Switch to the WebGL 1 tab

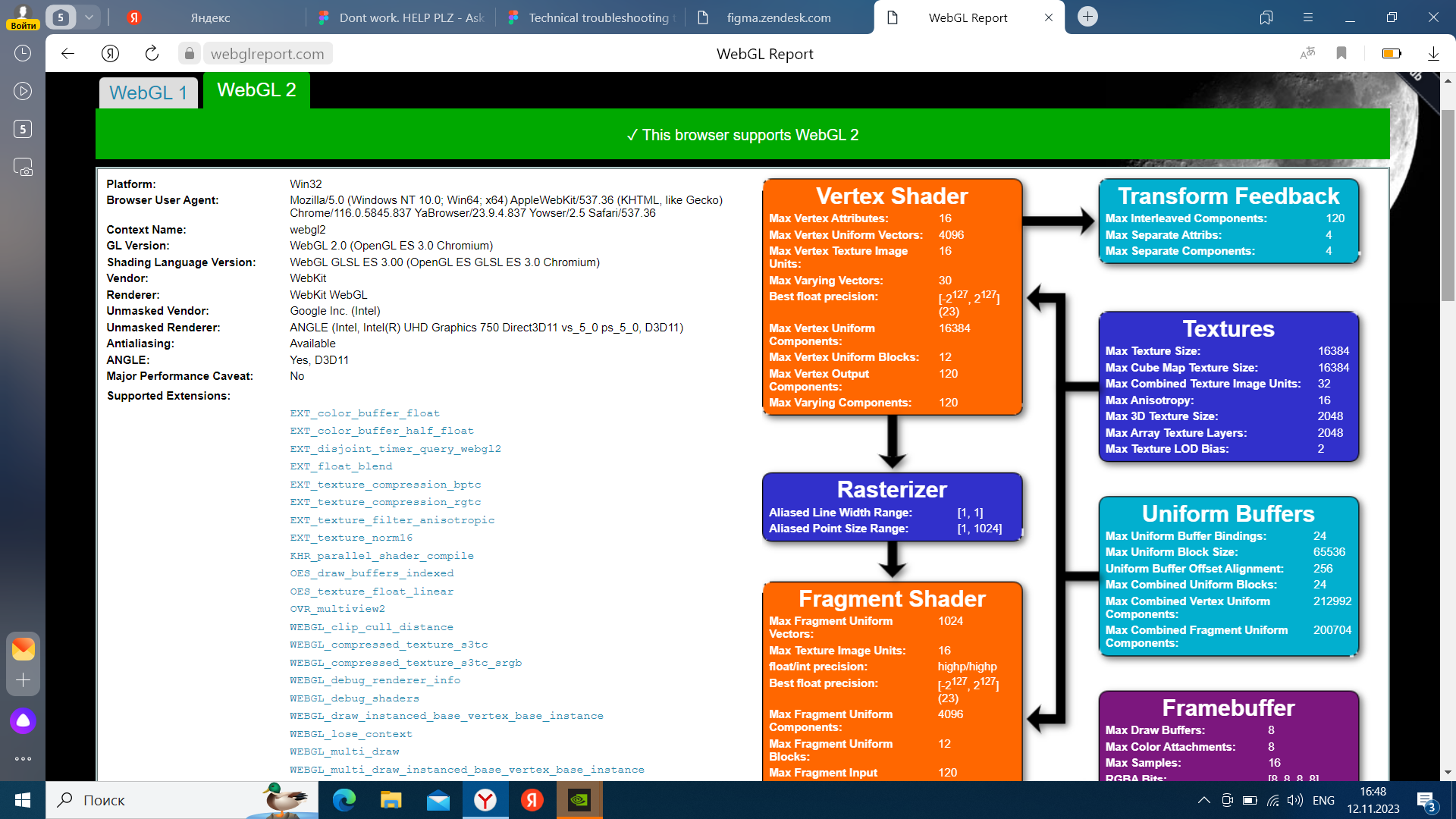tap(148, 93)
